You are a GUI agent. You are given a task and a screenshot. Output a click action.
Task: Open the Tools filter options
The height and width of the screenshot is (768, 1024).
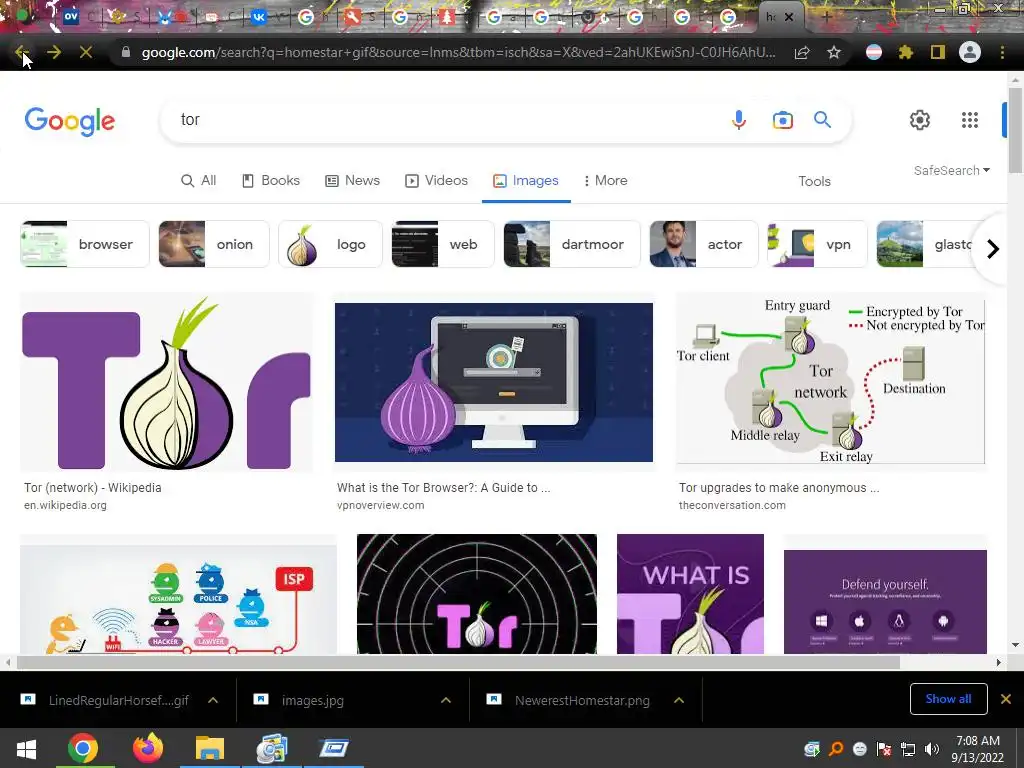point(814,182)
